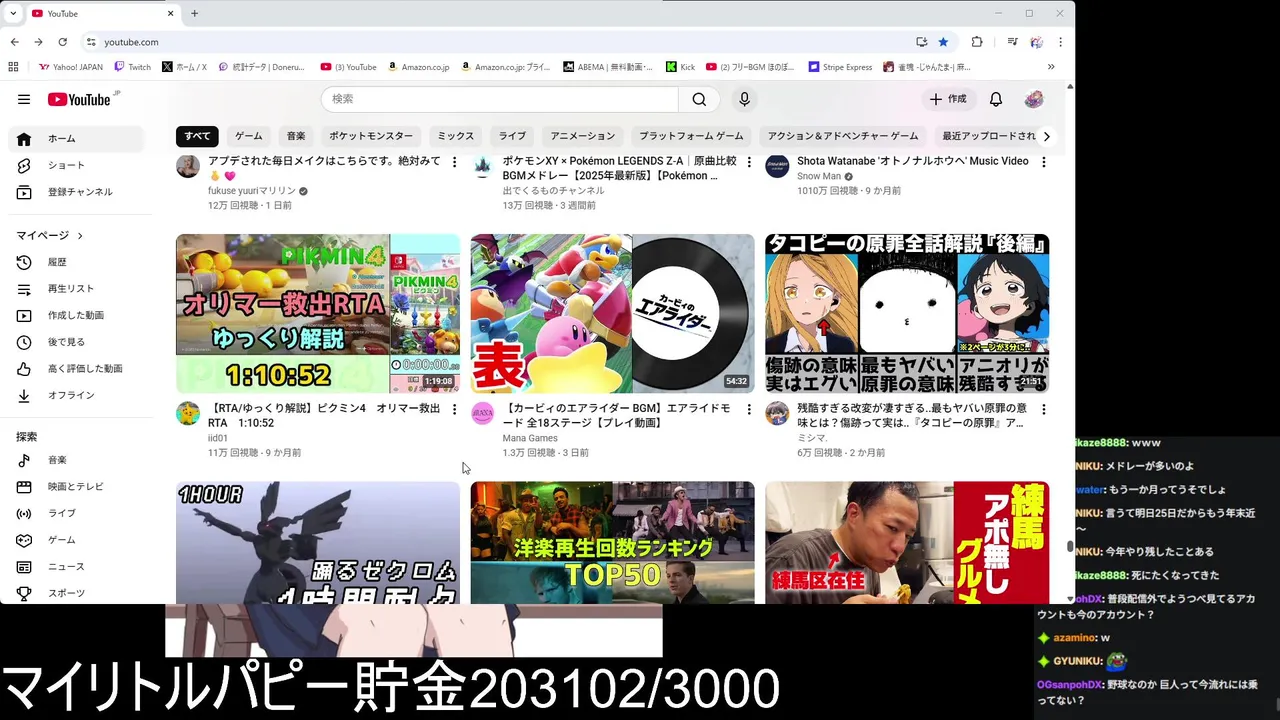
Task: Go back in the Chrome toolbar
Action: point(14,42)
